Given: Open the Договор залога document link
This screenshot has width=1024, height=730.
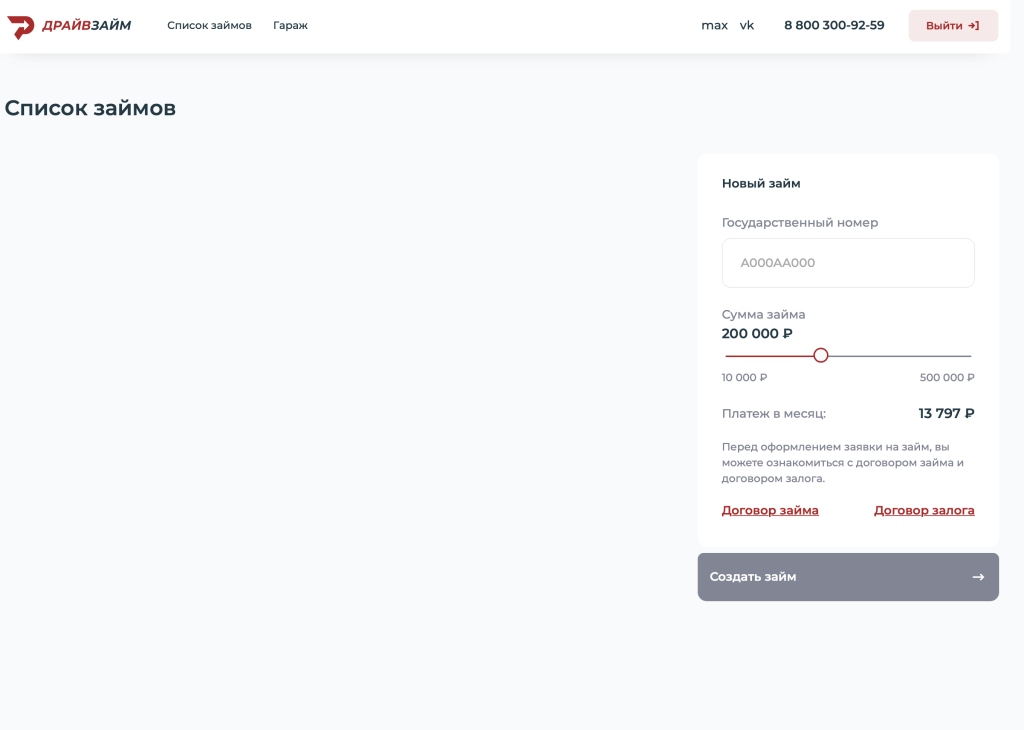Looking at the screenshot, I should point(924,510).
